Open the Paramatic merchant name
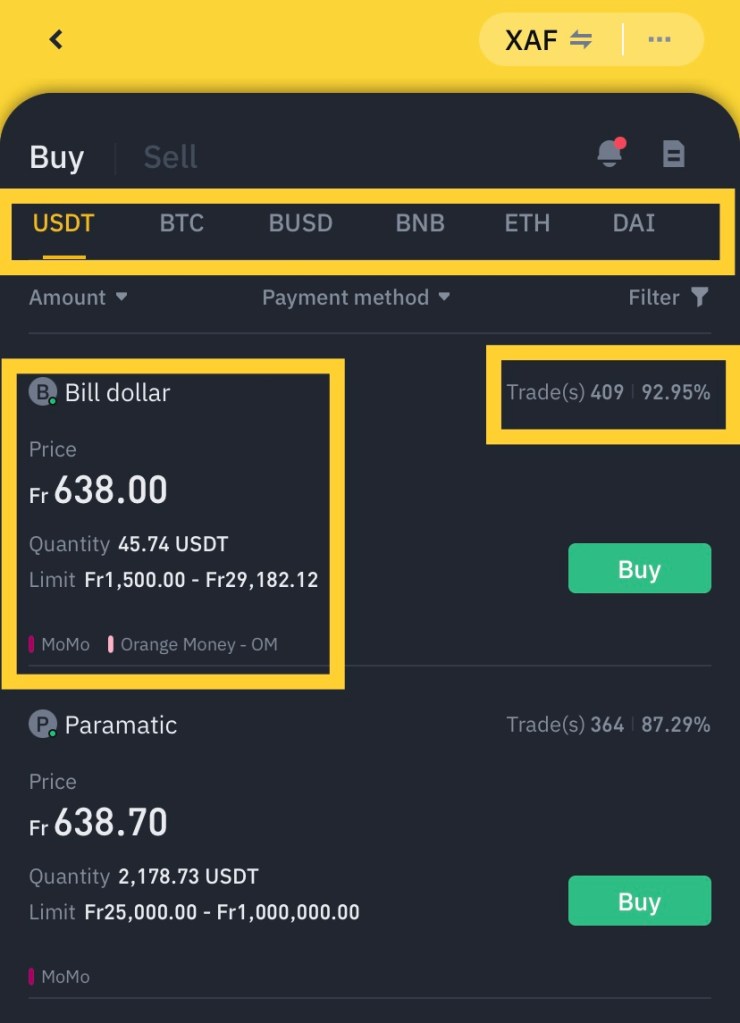 click(121, 725)
